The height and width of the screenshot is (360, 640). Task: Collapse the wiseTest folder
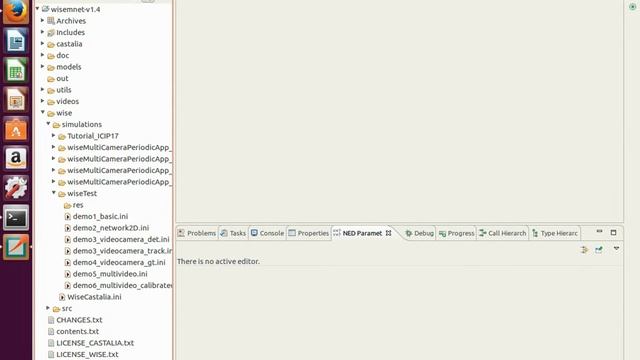click(x=54, y=192)
